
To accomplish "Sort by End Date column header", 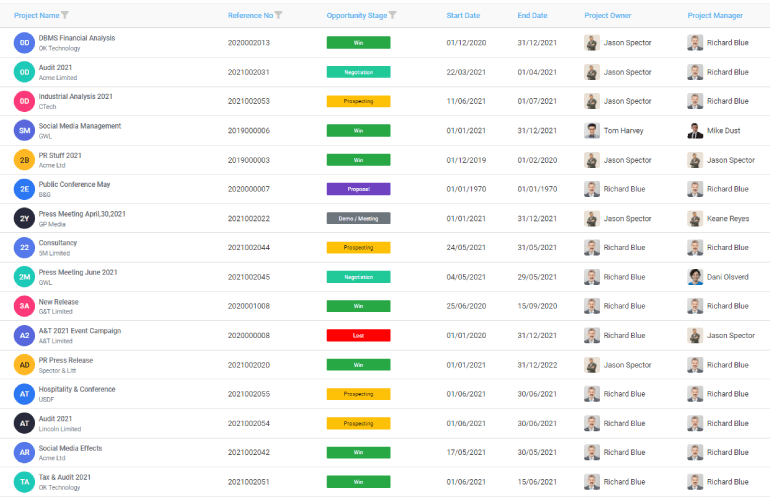I will (532, 15).
